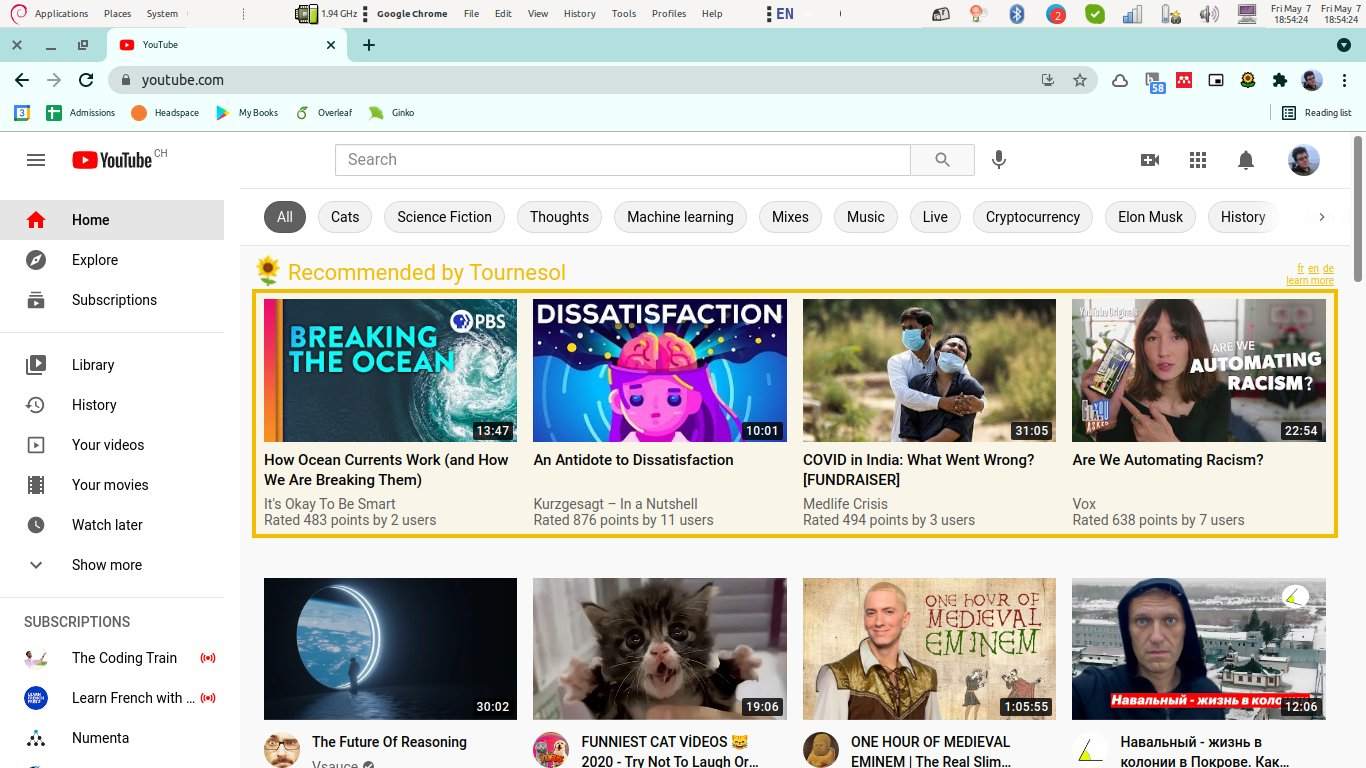Open the YouTube hamburger guide menu
Screen dimensions: 1366x768
[36, 160]
